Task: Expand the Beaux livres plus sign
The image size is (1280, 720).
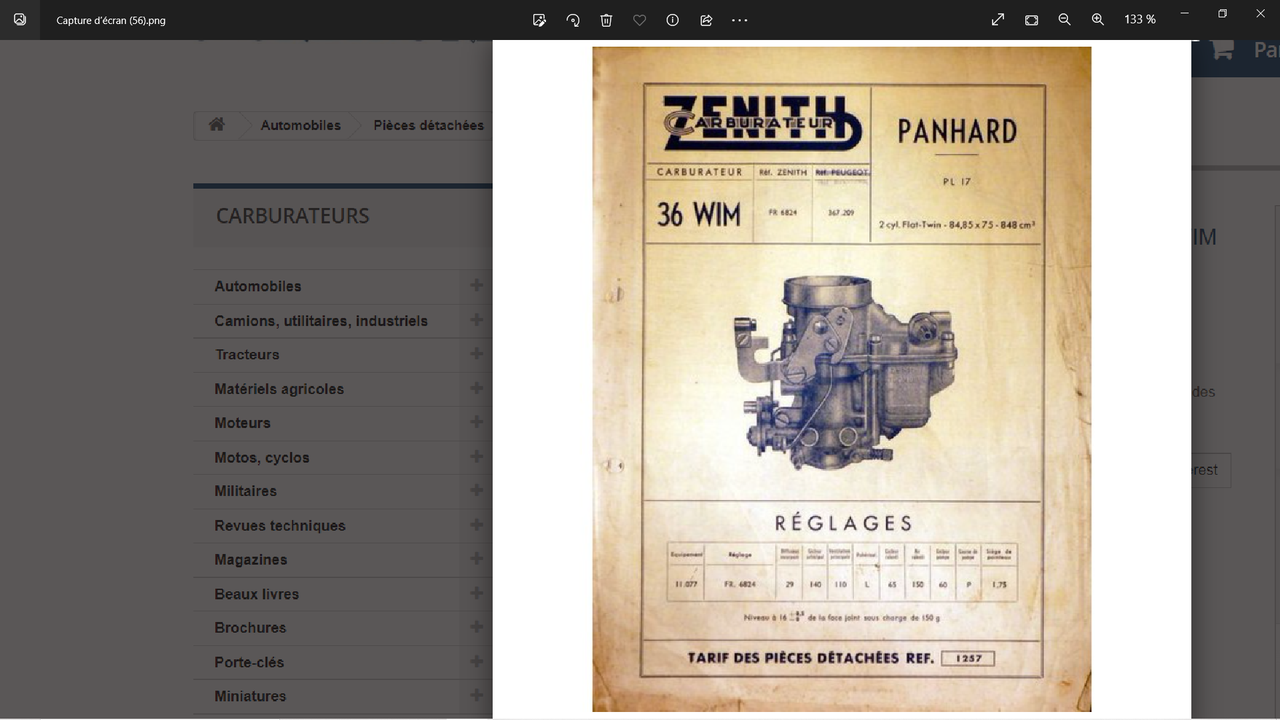Action: (x=476, y=593)
